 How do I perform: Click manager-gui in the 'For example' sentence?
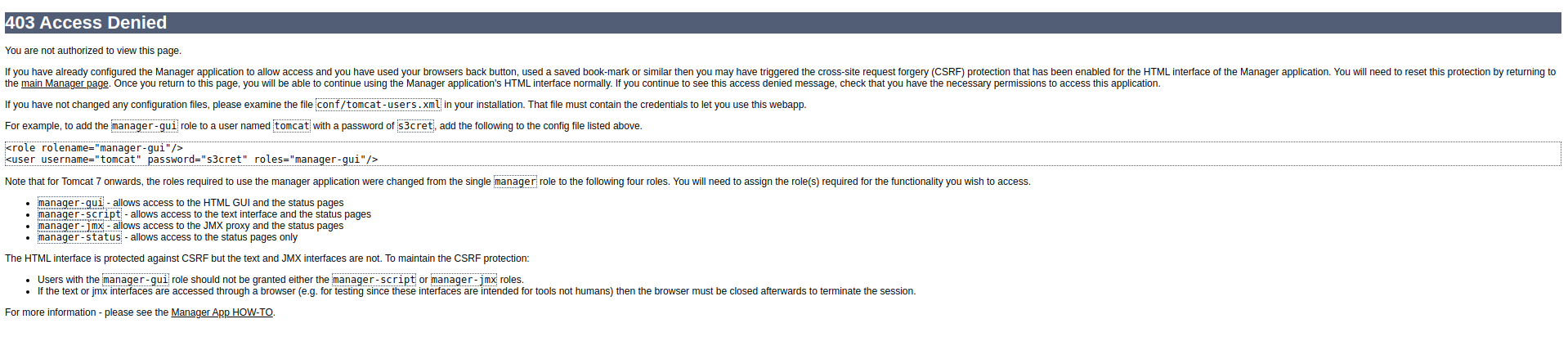point(145,126)
